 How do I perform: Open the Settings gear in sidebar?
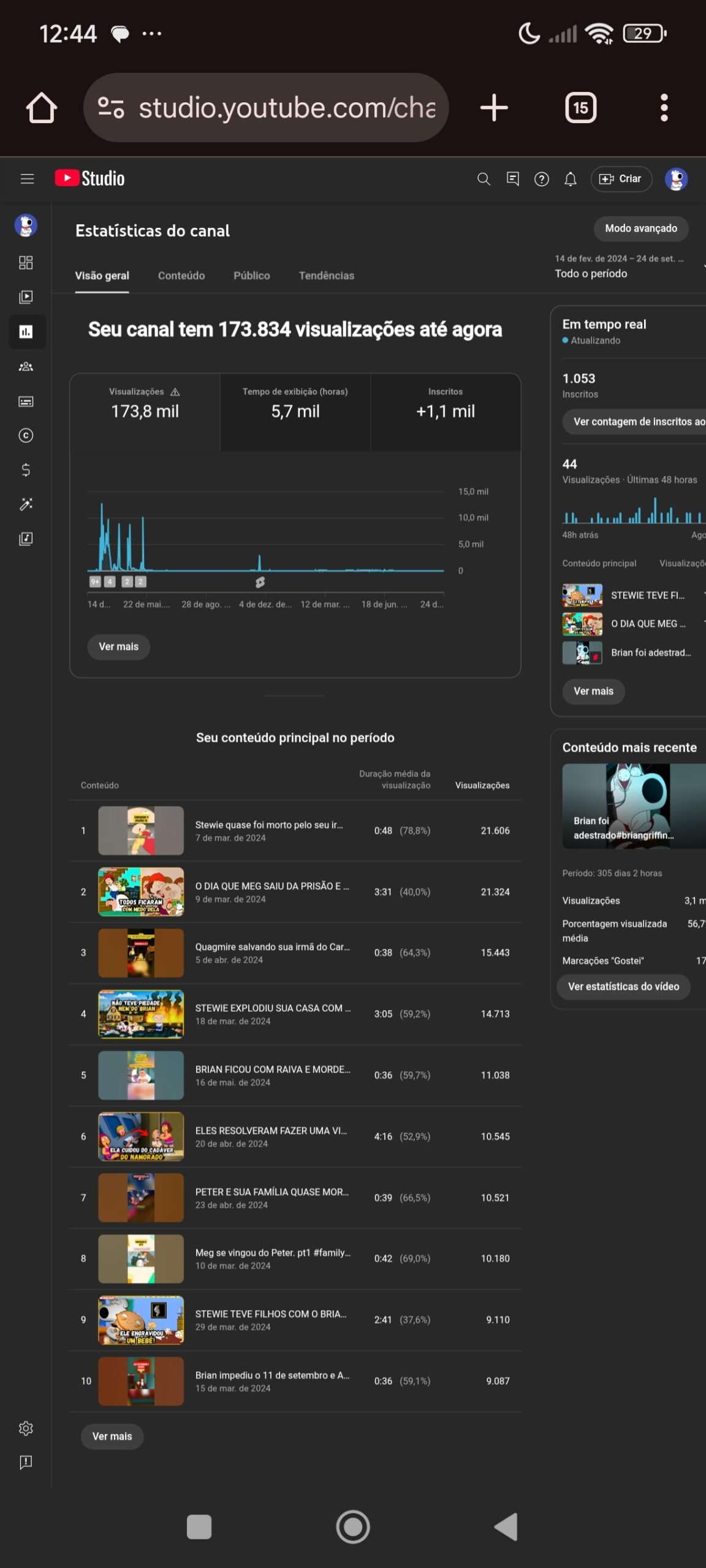tap(26, 1428)
